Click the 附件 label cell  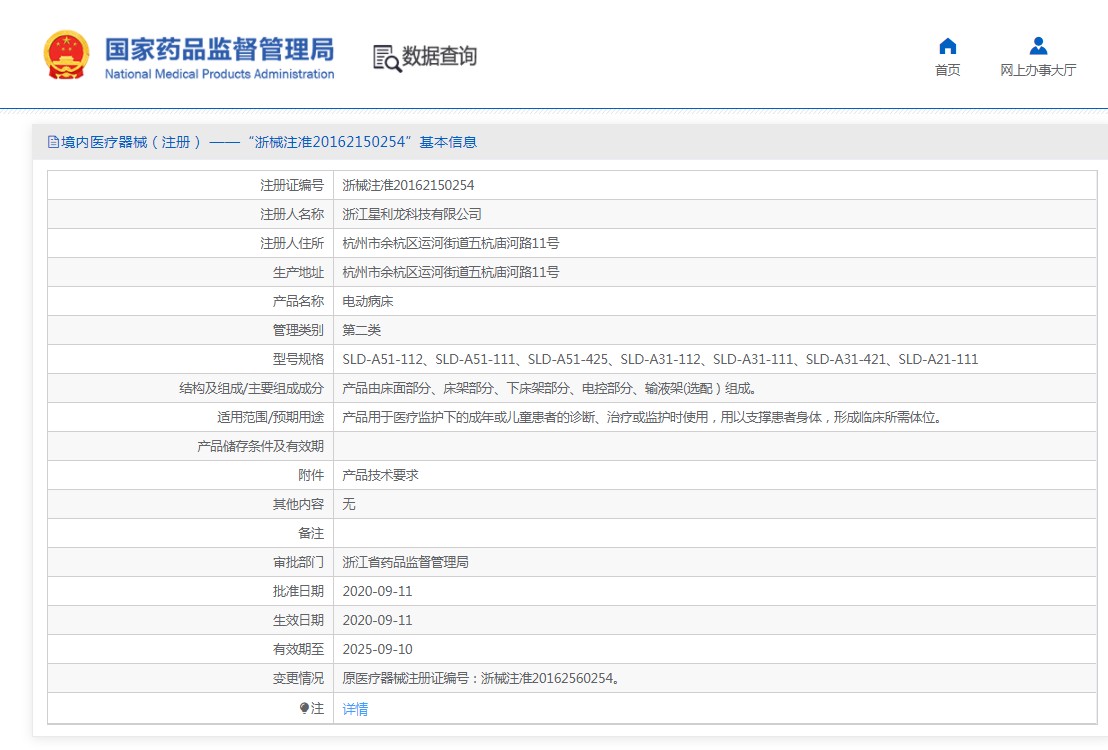tap(191, 475)
